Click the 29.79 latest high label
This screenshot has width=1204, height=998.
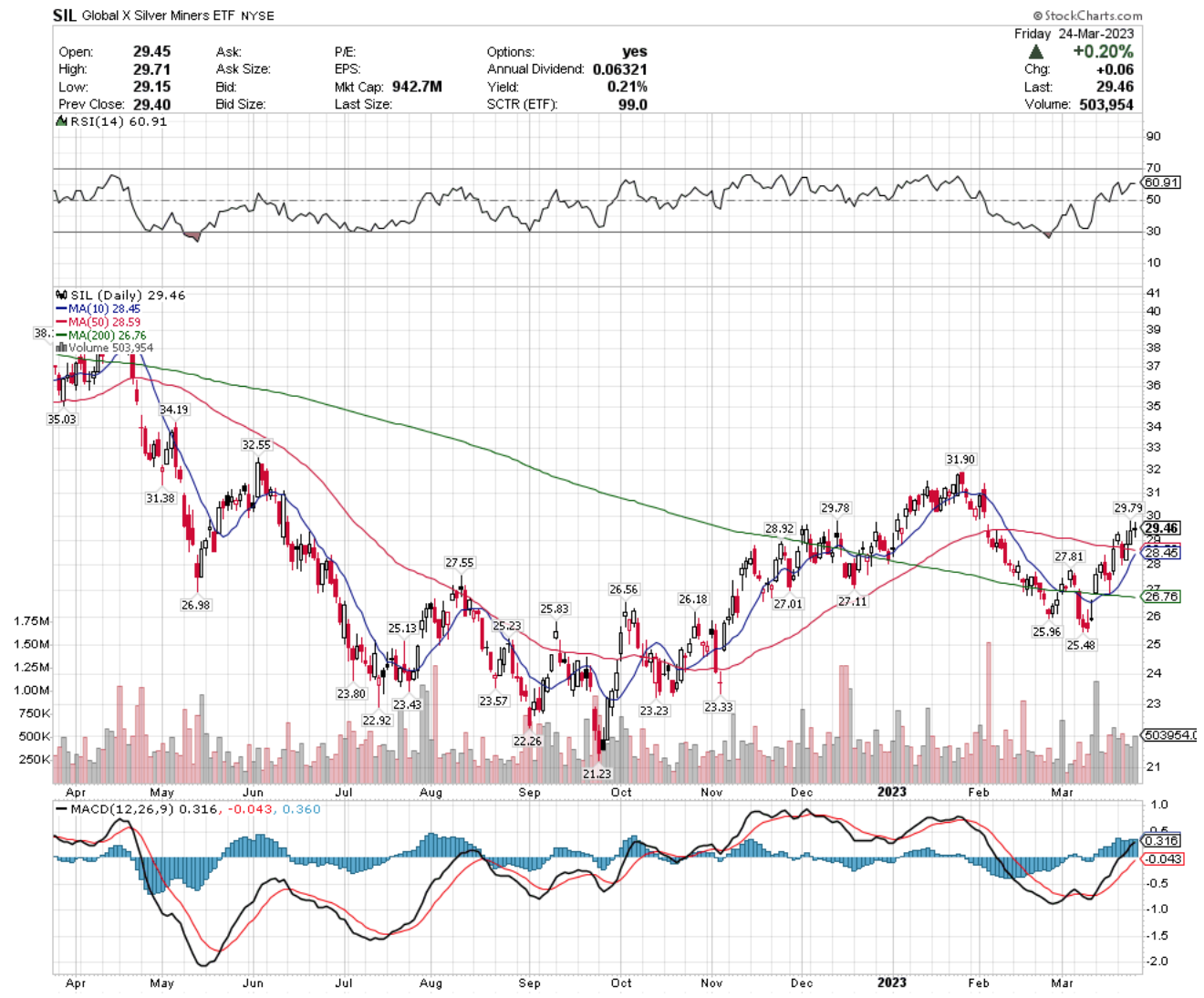(x=1128, y=508)
